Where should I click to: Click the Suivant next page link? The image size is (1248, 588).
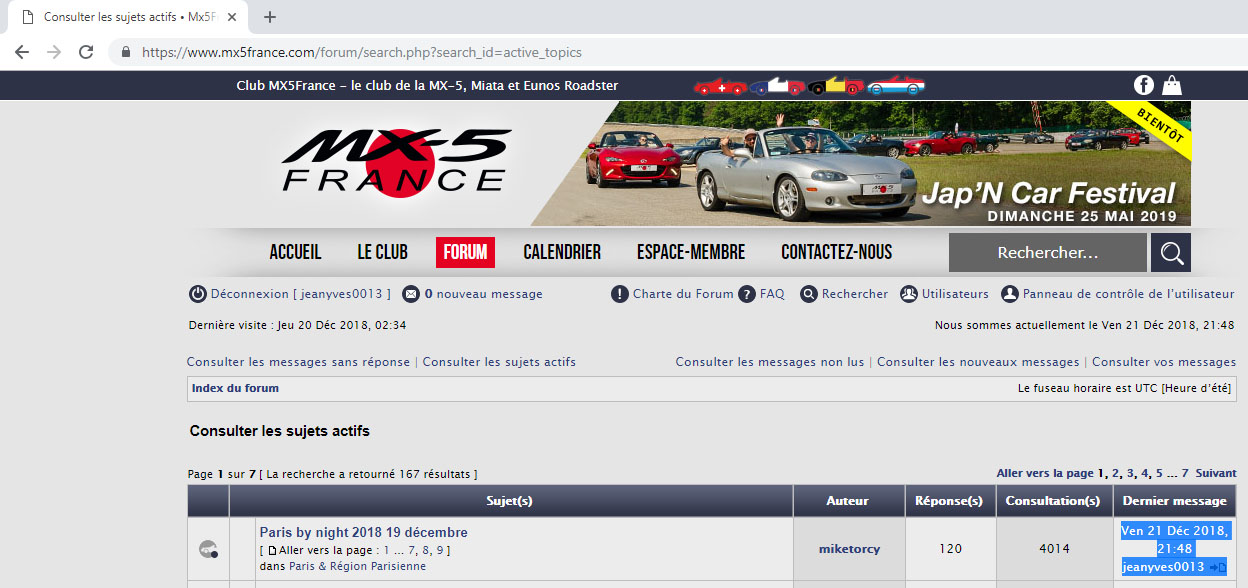(1216, 473)
